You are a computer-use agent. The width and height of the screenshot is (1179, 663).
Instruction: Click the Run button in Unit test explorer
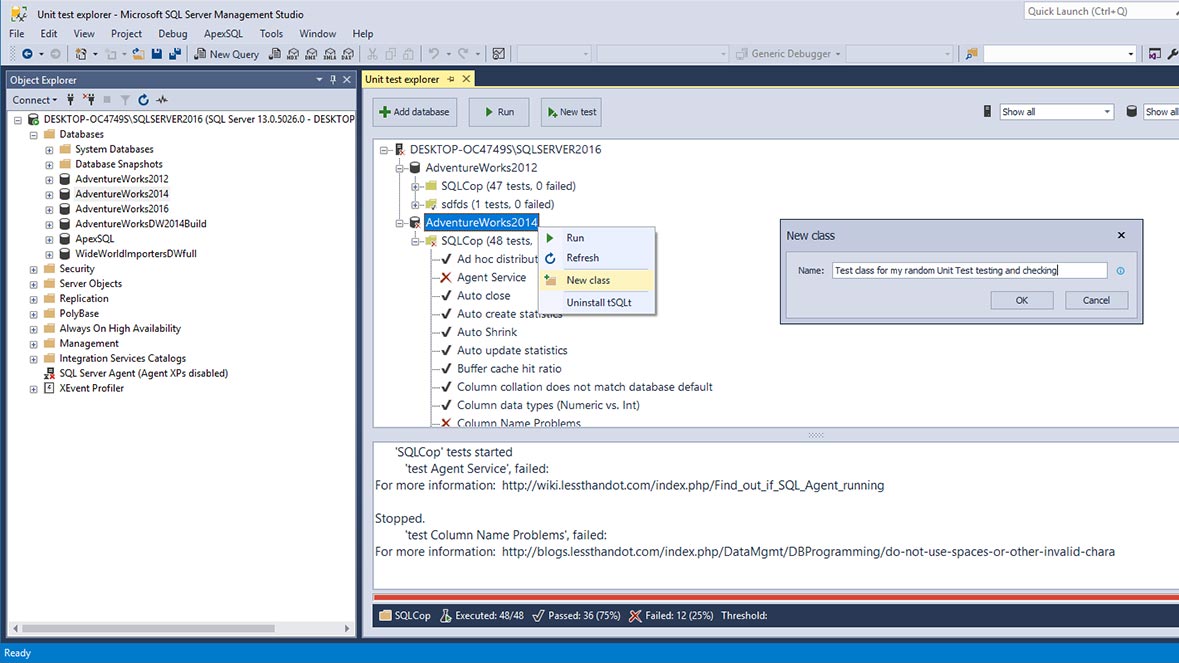(499, 112)
